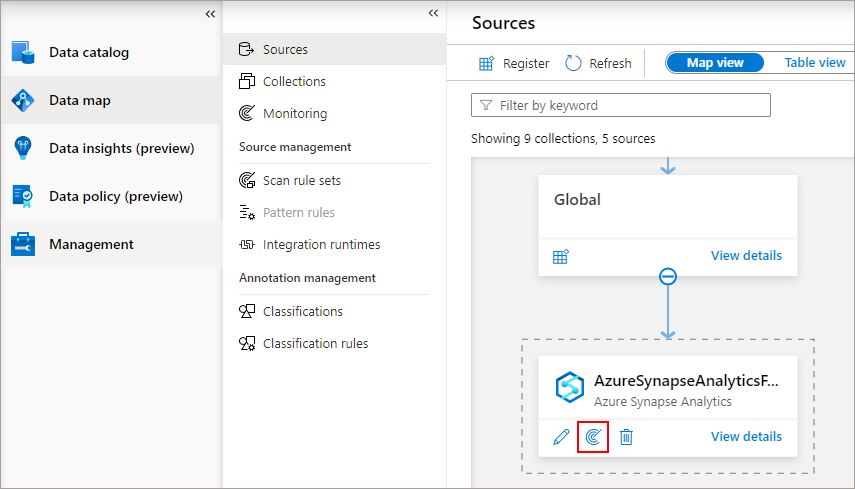Screen dimensions: 855x489
Task: Click the register source icon in Global card
Action: point(561,256)
